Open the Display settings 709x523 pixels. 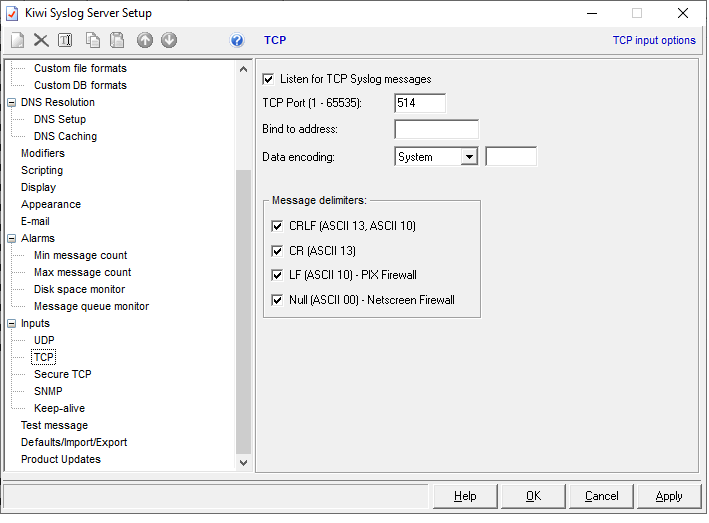tap(38, 187)
